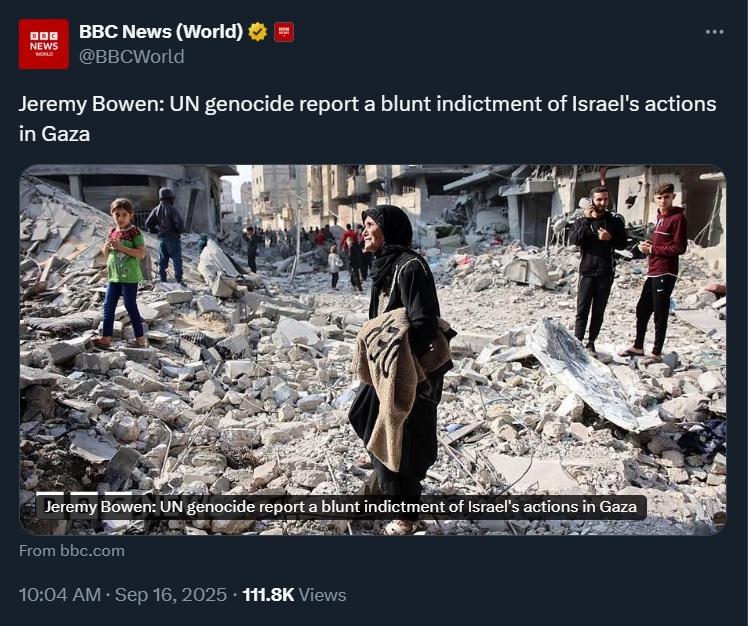
Task: Click the 'Views' label
Action: click(x=323, y=595)
